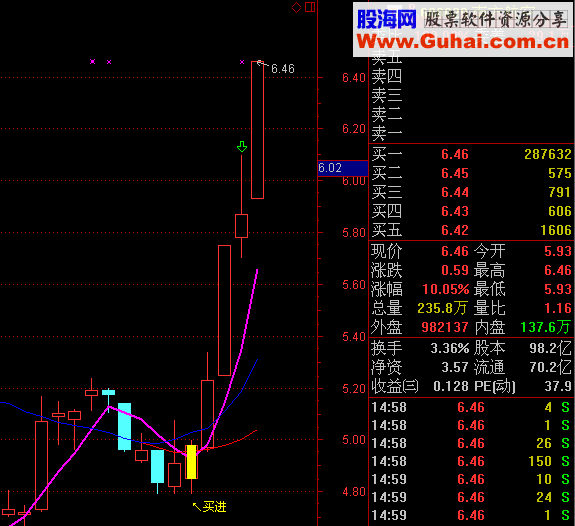Image resolution: width=575 pixels, height=526 pixels.
Task: Click the red diamond icon above the chart
Action: coord(296,7)
